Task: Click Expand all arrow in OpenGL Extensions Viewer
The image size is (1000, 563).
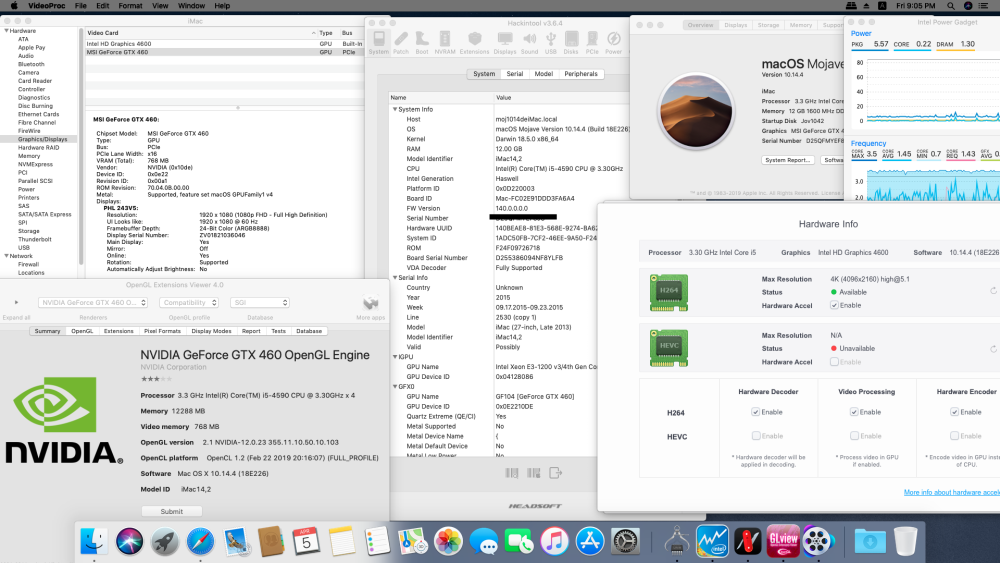Action: click(x=16, y=302)
